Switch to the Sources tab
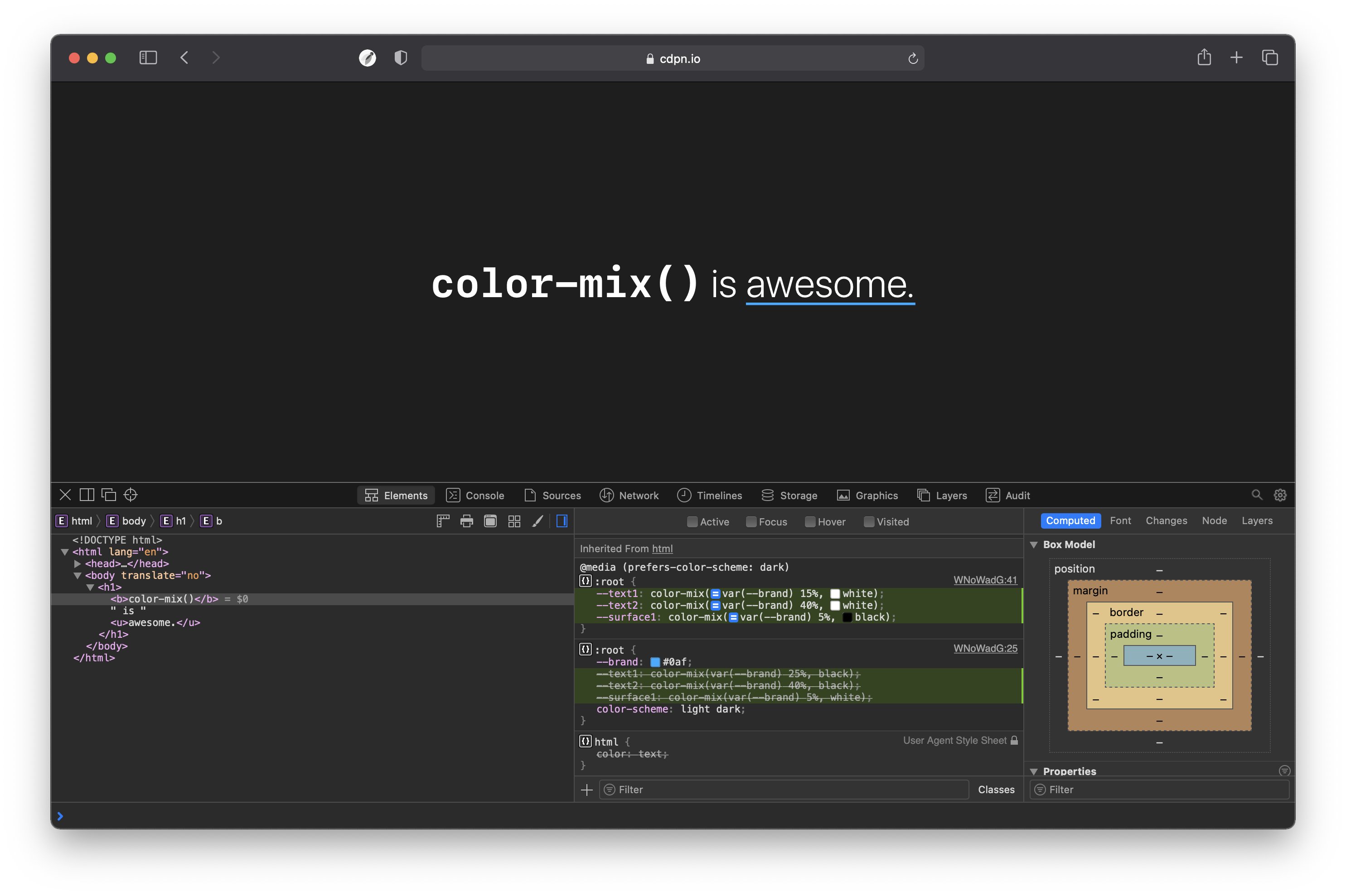 (552, 496)
